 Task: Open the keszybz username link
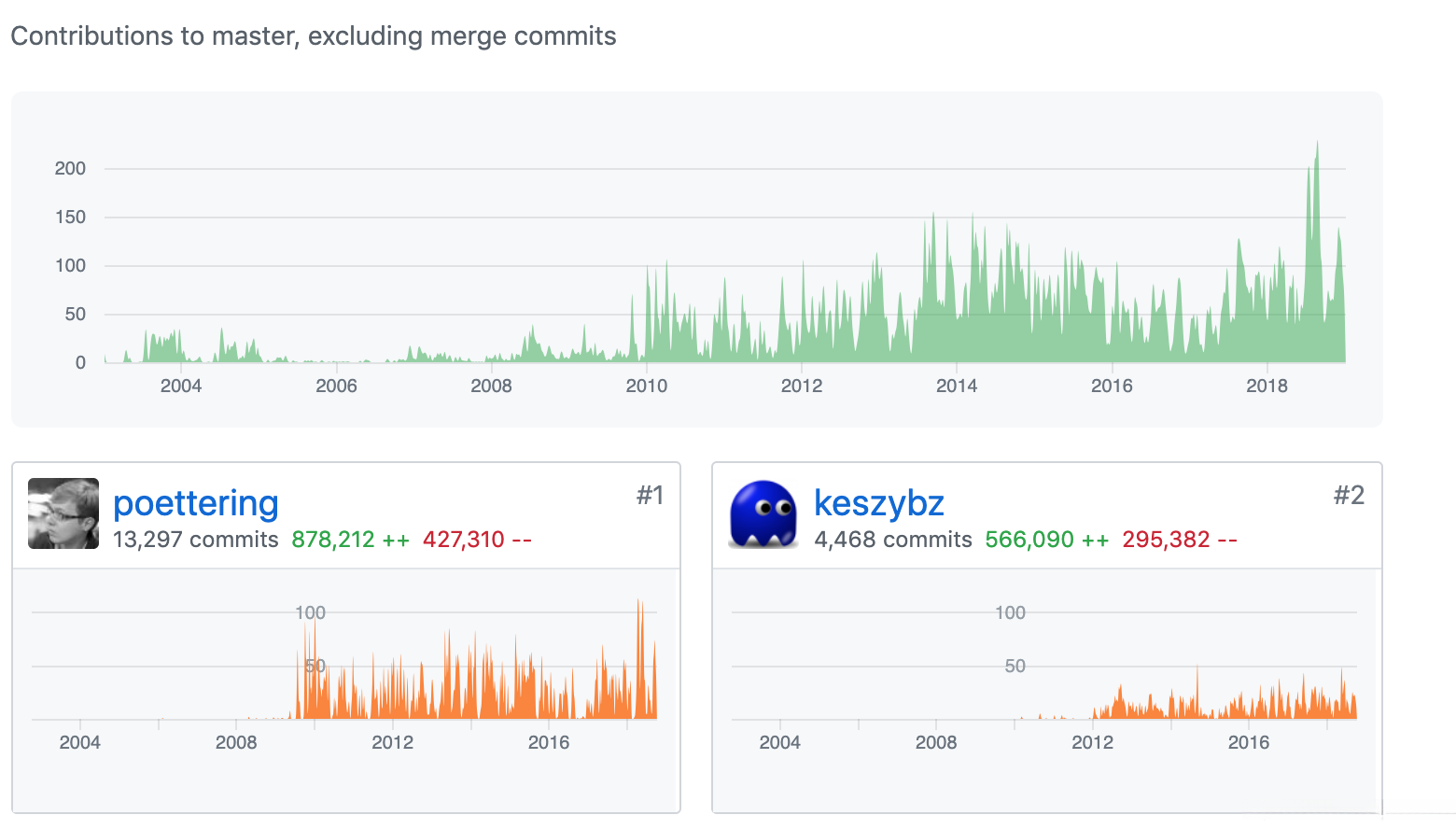(x=878, y=503)
